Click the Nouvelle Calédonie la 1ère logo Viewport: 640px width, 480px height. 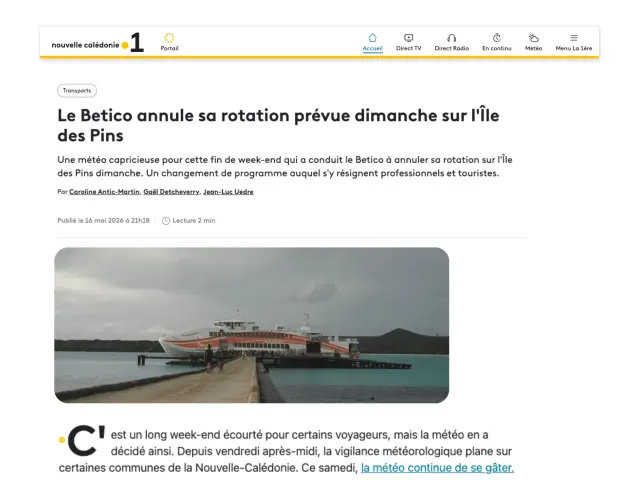(98, 43)
